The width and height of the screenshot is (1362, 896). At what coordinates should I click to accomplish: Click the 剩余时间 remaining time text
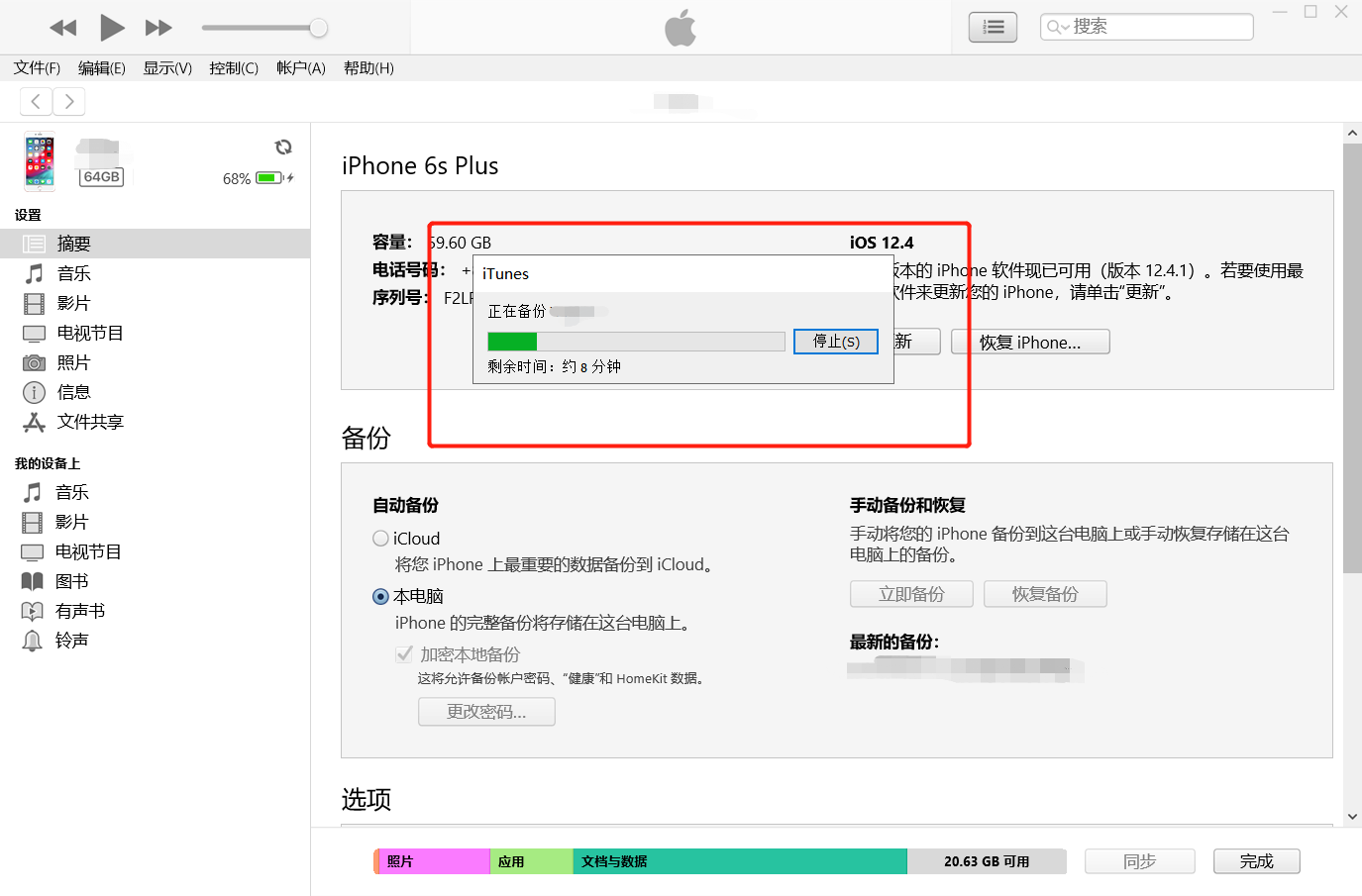click(554, 366)
